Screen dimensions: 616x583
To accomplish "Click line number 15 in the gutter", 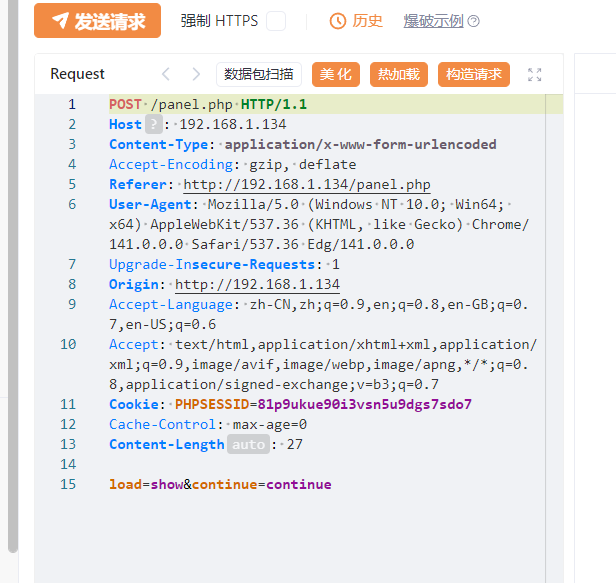I will 68,484.
